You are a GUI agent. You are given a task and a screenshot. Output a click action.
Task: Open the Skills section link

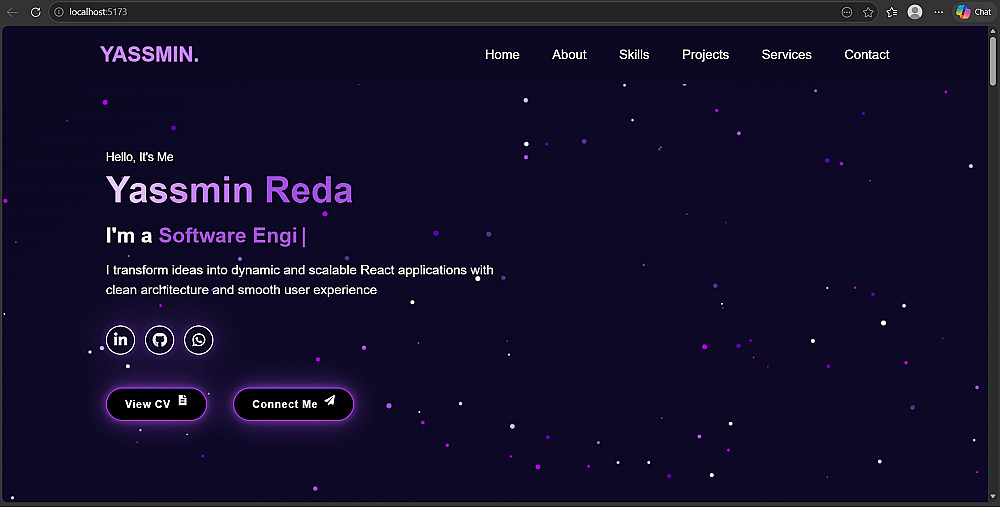point(634,55)
